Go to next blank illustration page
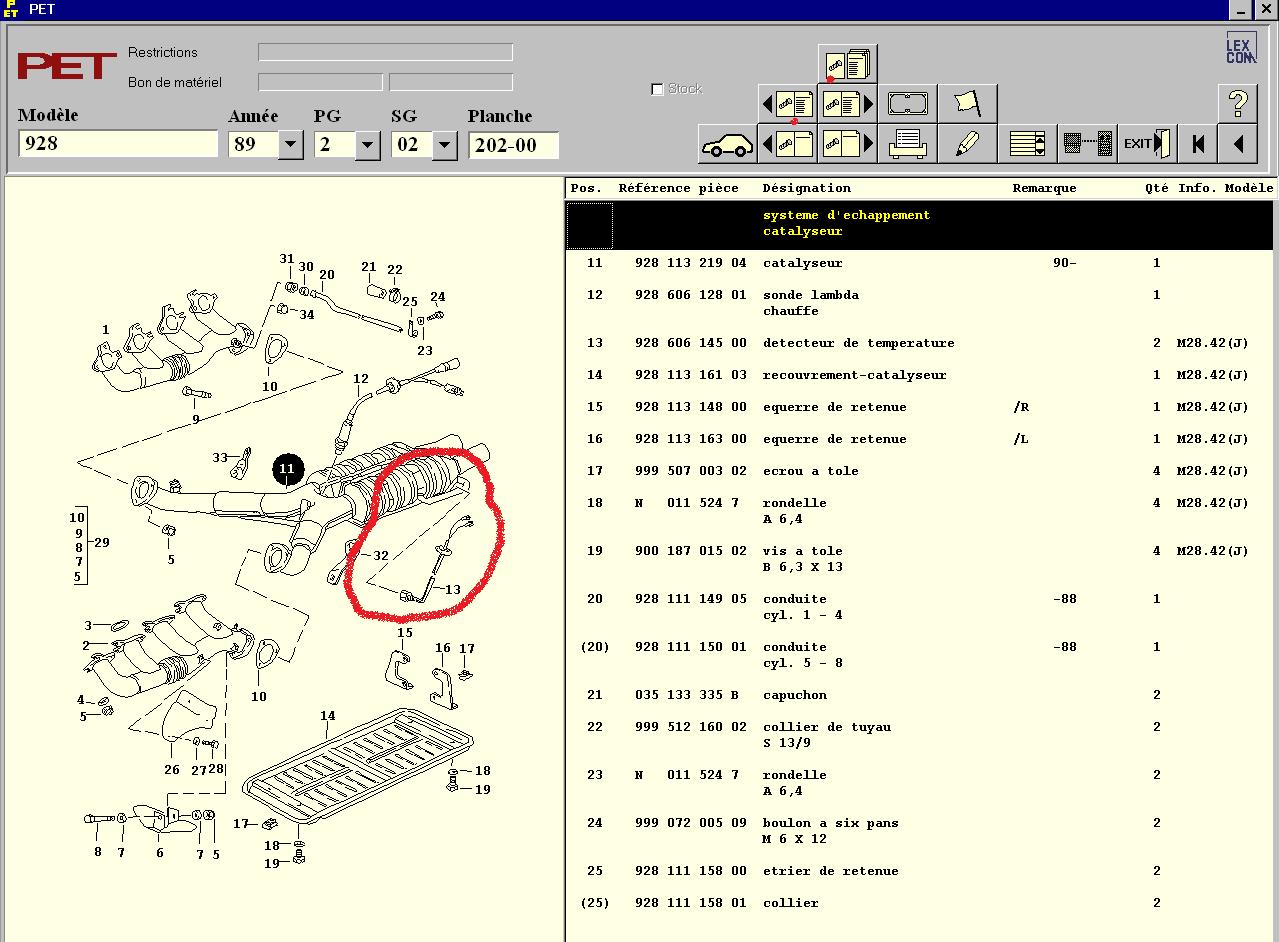This screenshot has width=1279, height=942. [x=847, y=144]
